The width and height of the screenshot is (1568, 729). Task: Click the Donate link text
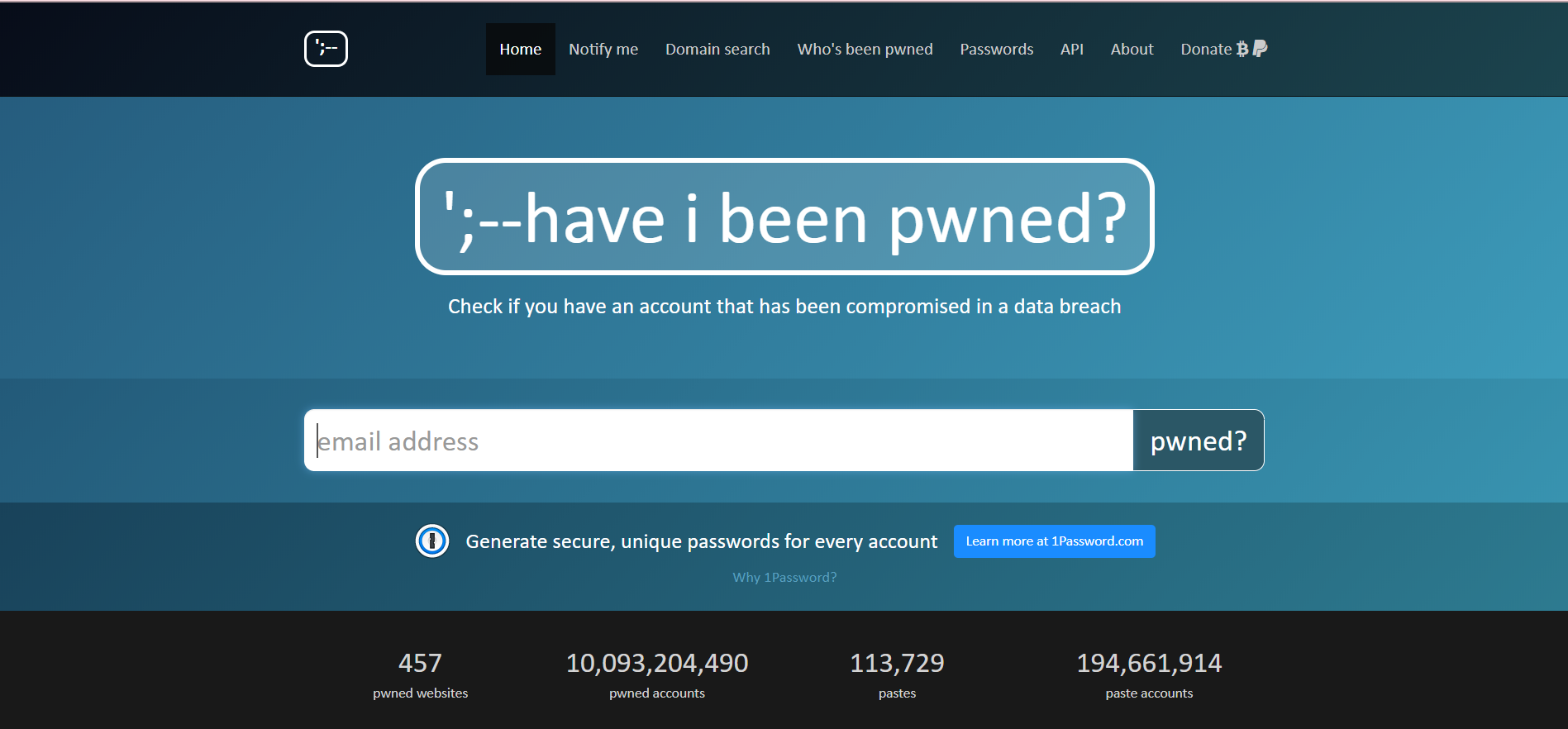1205,50
